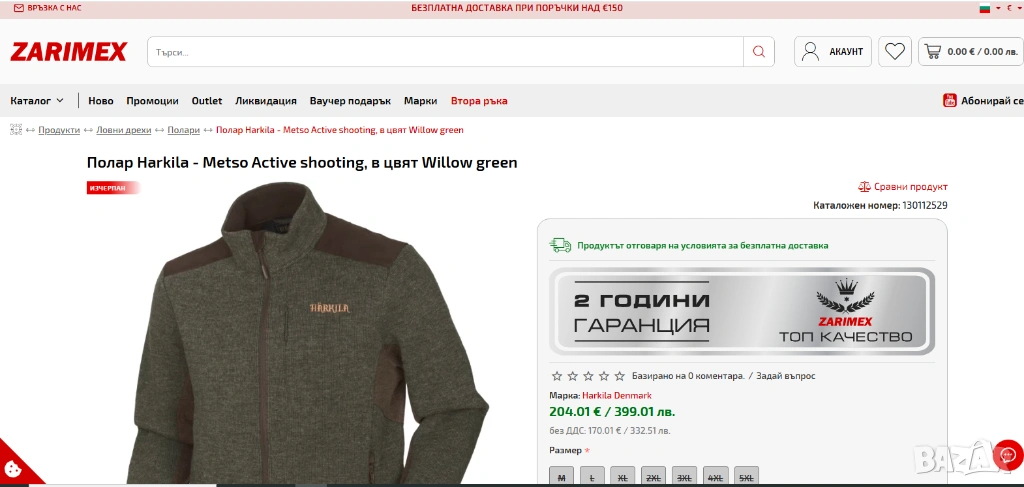Click the Zarimex logo
The height and width of the screenshot is (487, 1024).
pos(69,52)
